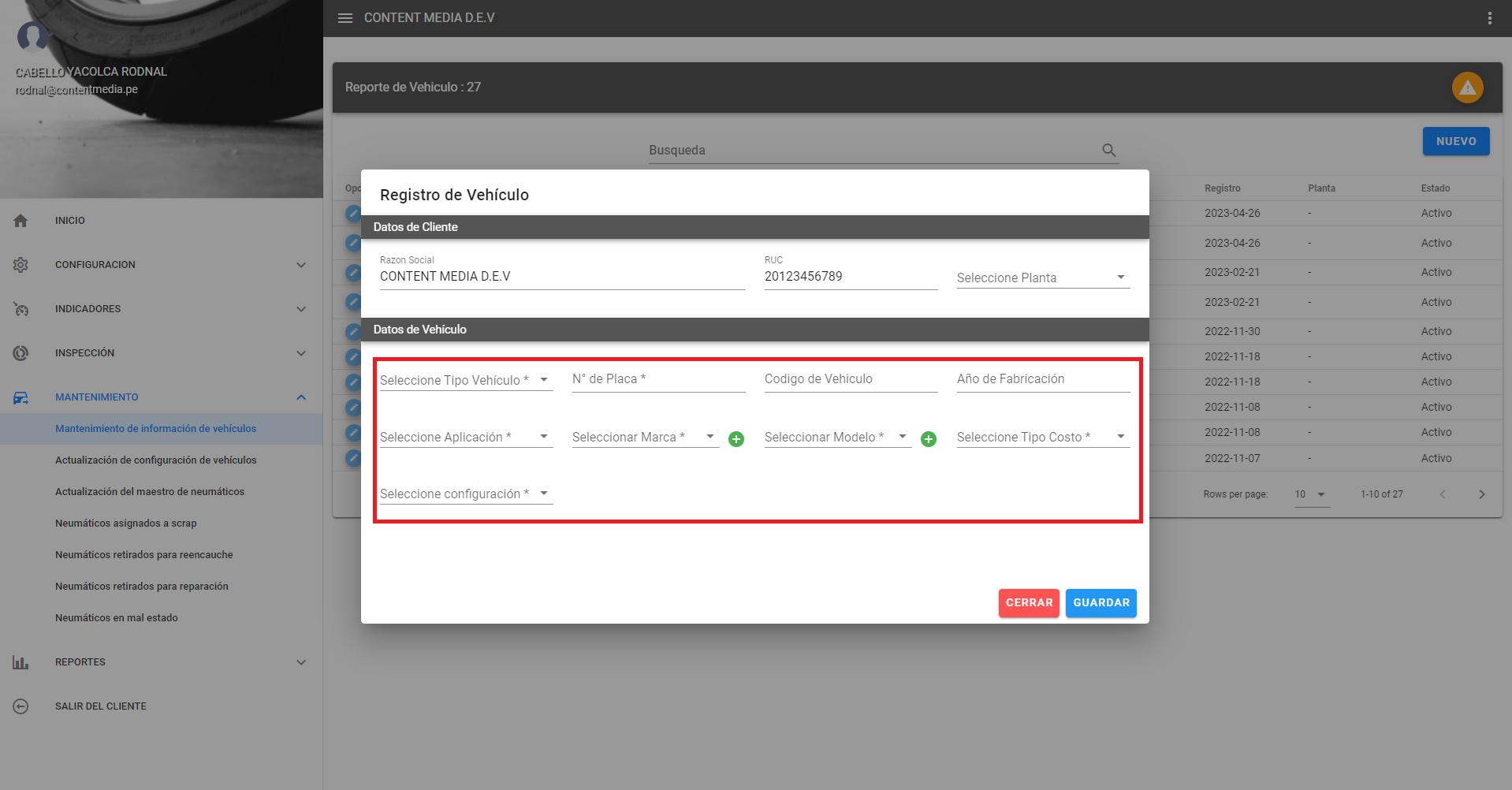Open the three-dot options menu
The height and width of the screenshot is (790, 1512).
[1489, 18]
